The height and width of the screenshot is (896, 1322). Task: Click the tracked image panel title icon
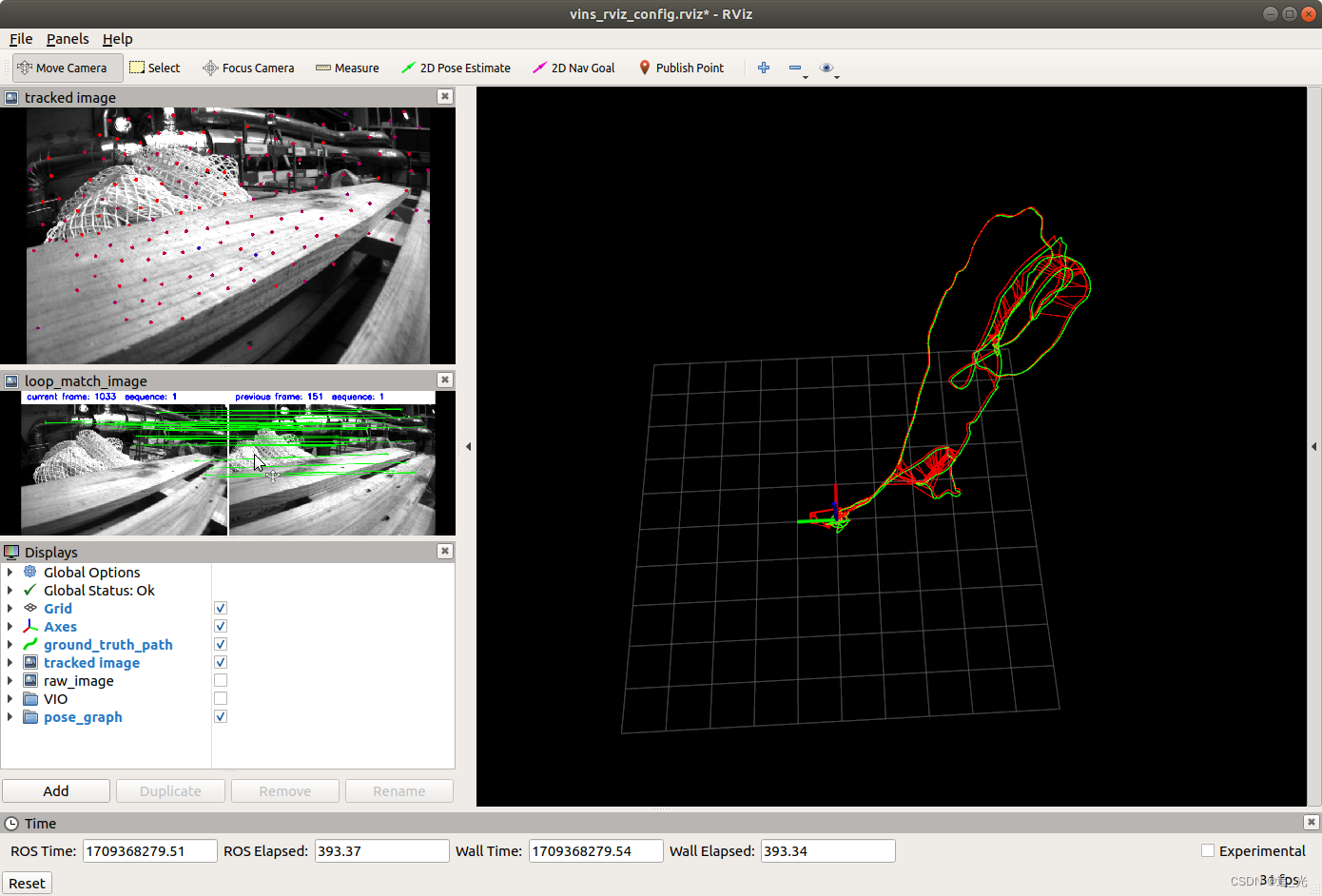point(11,97)
